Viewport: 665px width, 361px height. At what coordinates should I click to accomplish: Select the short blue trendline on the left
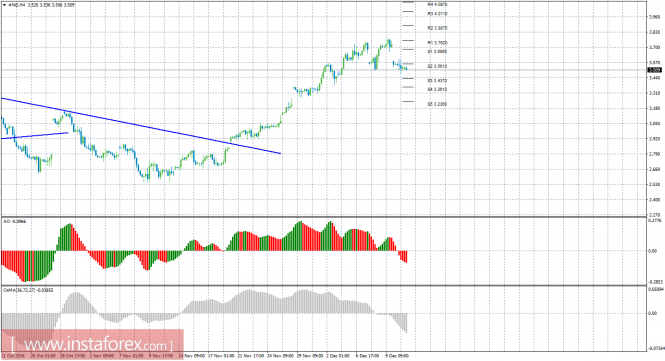coord(35,135)
